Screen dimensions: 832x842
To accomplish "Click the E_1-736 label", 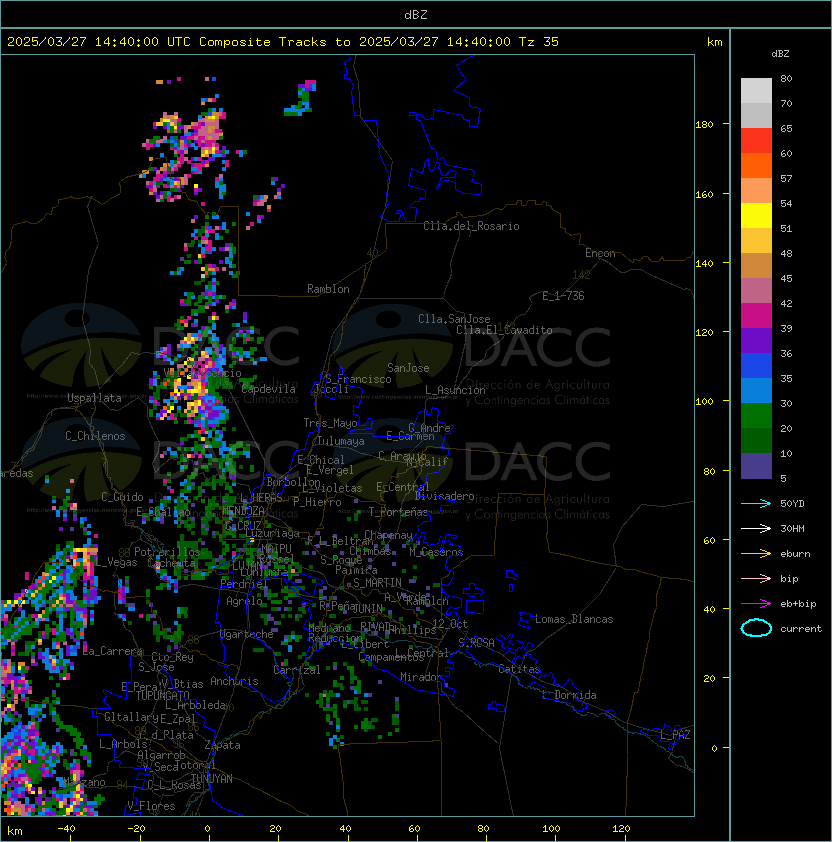I will point(563,296).
